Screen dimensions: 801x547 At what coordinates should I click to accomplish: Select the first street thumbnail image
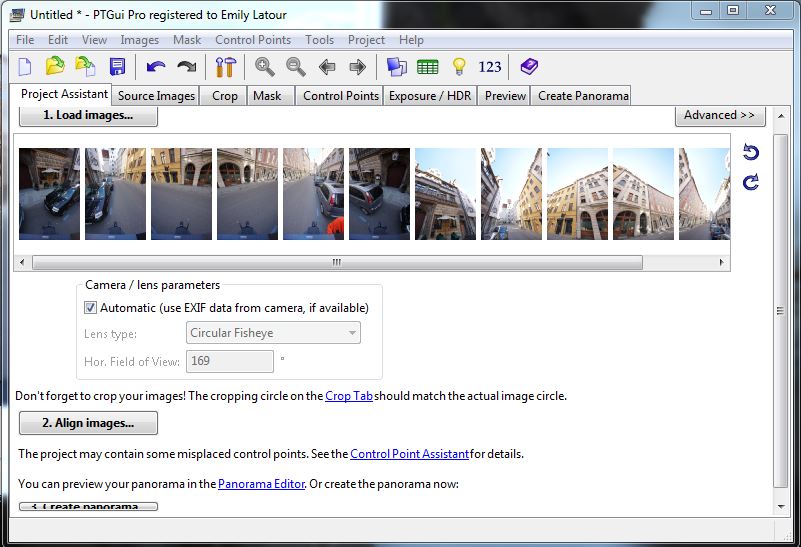(49, 194)
